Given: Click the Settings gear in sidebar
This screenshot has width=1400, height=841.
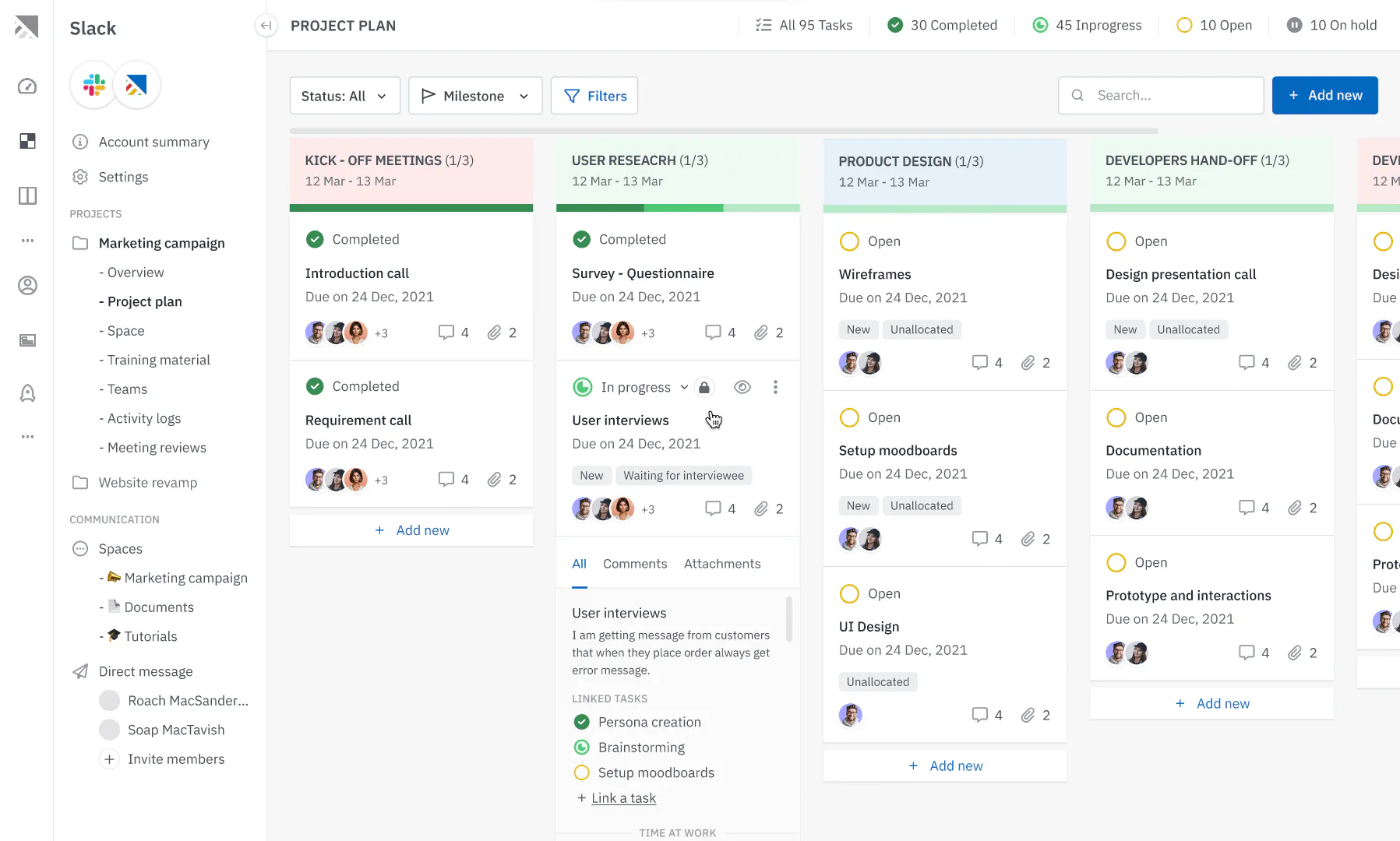Looking at the screenshot, I should (x=80, y=177).
